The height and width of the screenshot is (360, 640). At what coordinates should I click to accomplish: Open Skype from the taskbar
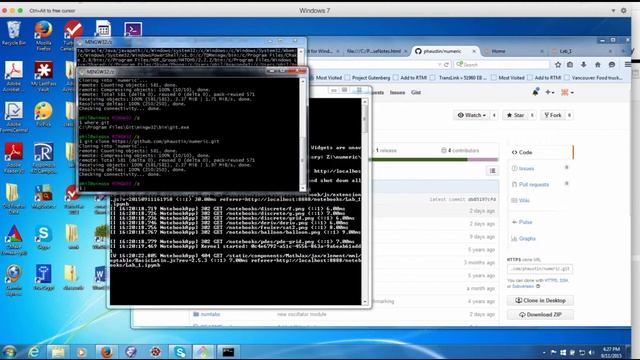tap(180, 352)
